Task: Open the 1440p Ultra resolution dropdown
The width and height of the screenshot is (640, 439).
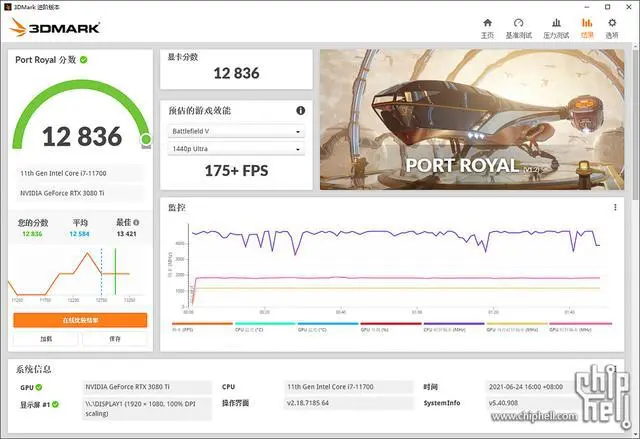Action: 236,149
